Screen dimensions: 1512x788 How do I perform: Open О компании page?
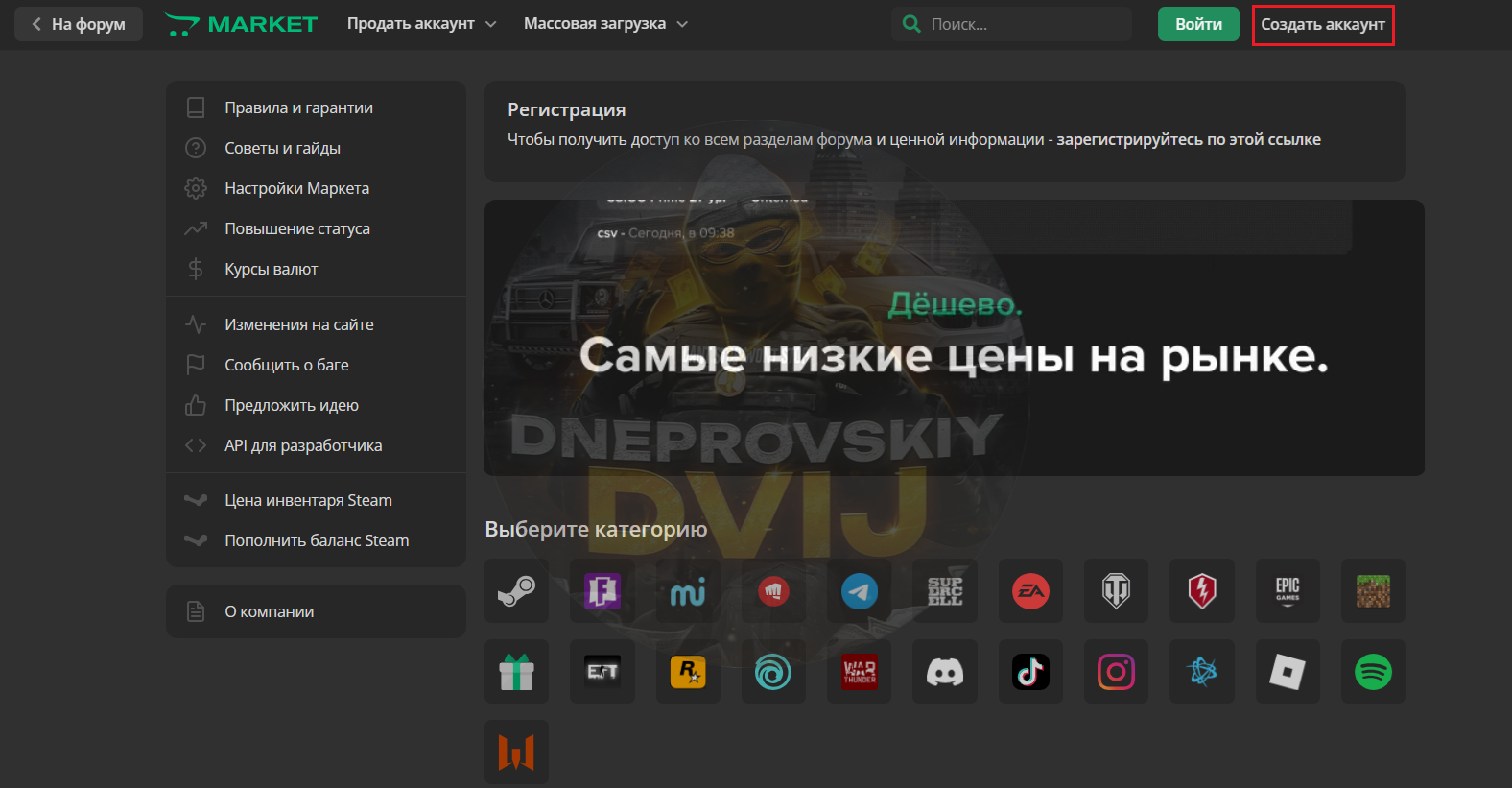(x=316, y=611)
